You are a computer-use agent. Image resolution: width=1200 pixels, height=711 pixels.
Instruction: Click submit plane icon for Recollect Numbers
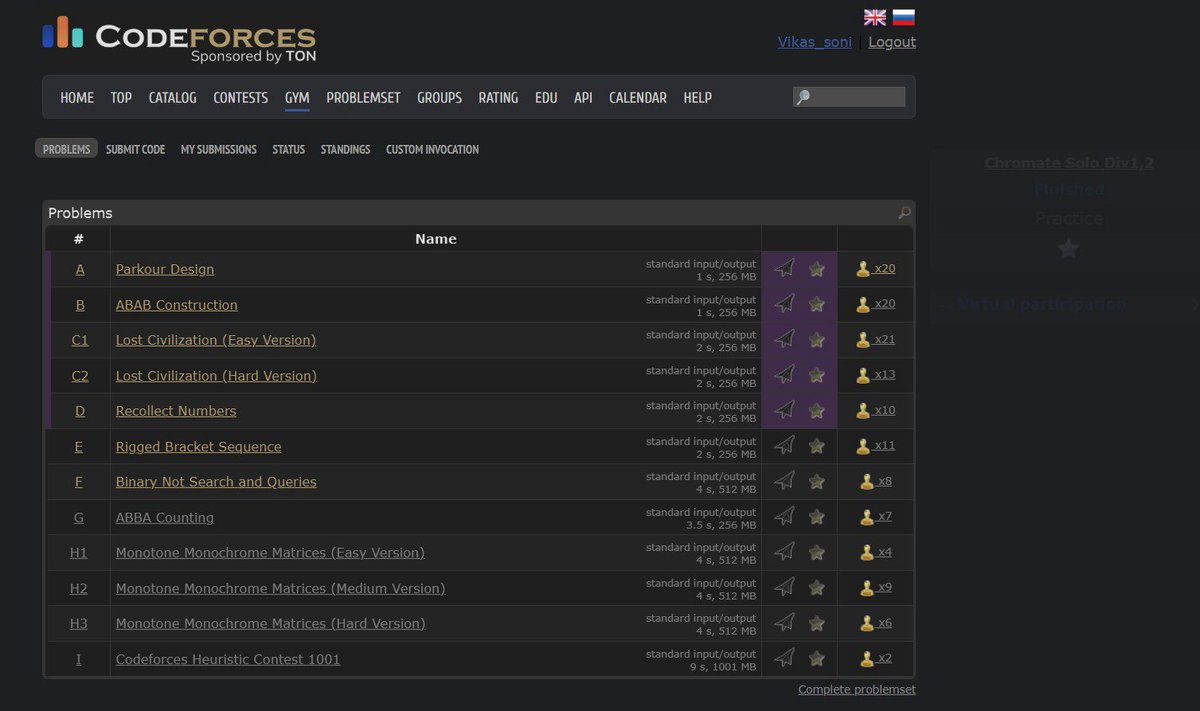pos(785,410)
